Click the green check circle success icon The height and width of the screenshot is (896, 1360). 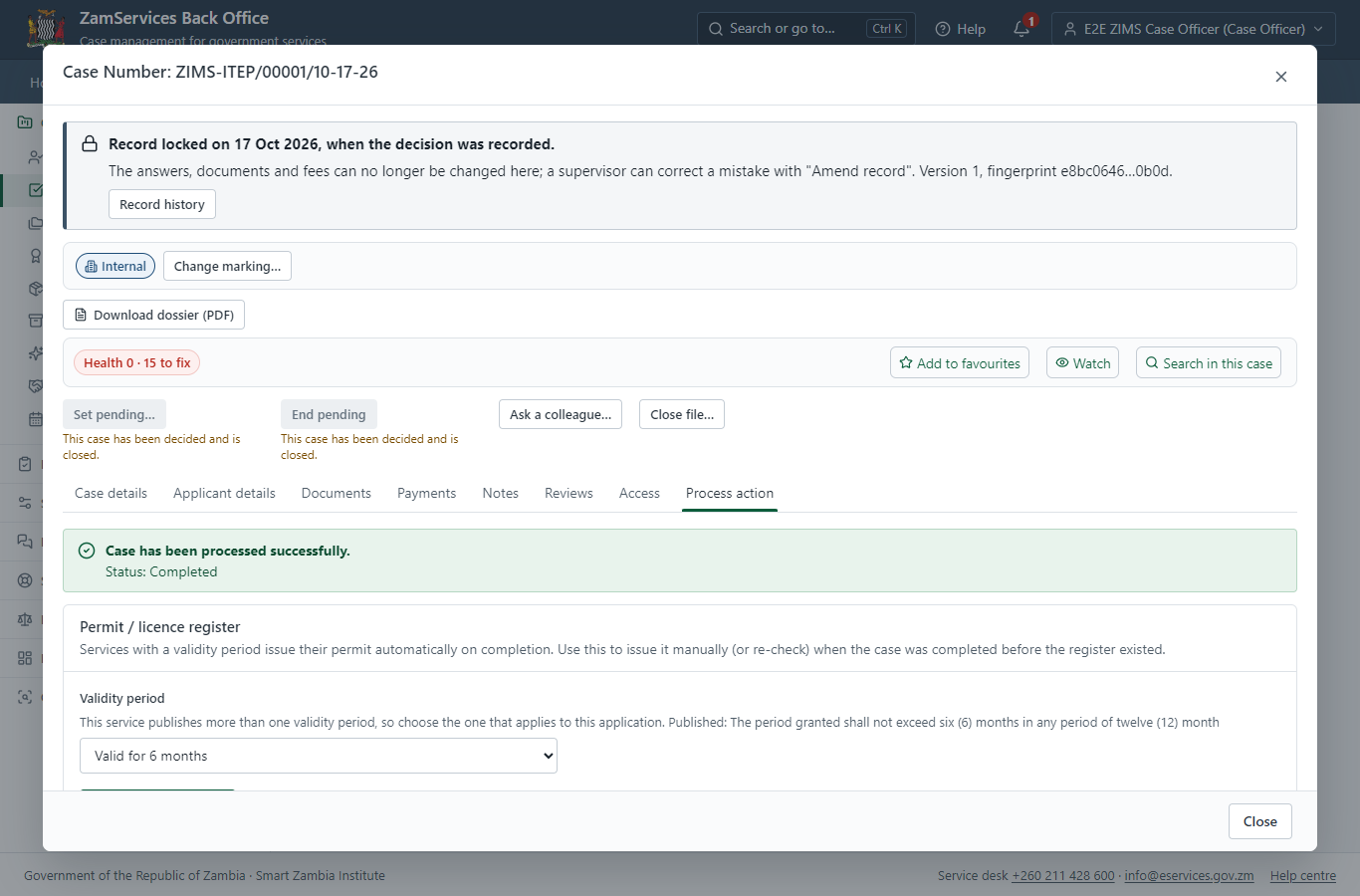click(x=87, y=551)
